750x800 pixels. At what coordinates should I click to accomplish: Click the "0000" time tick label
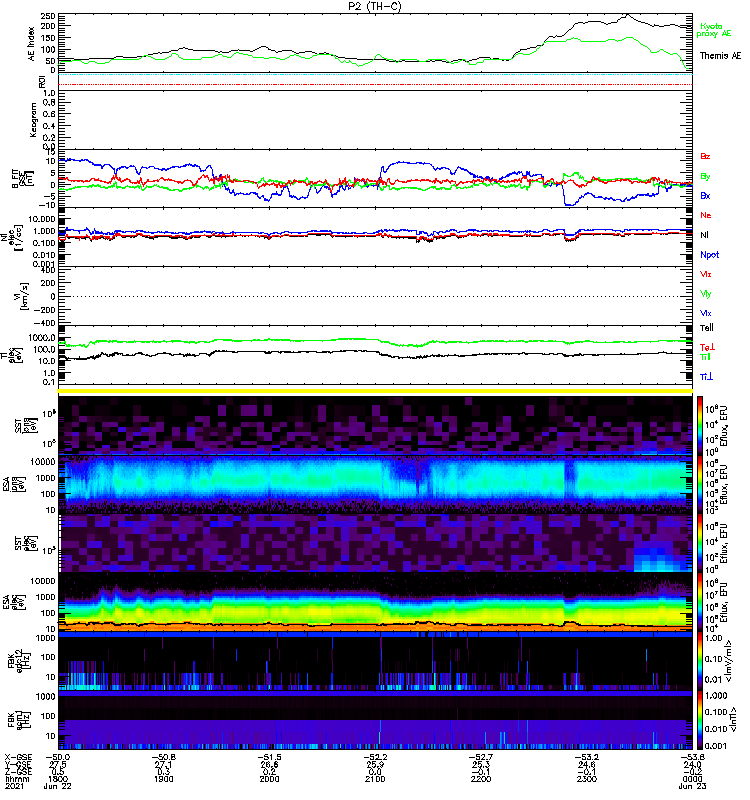692,779
